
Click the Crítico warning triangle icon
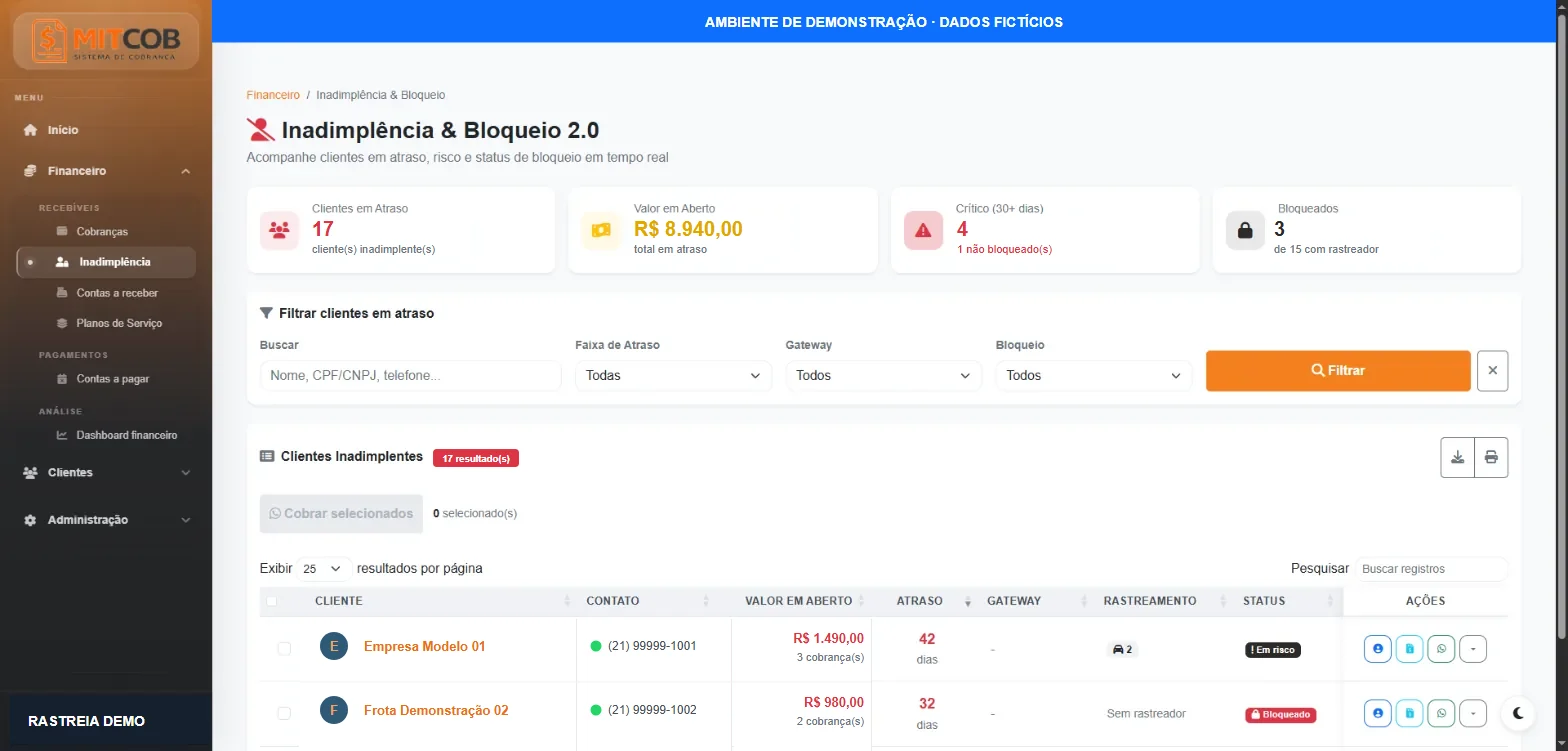pos(922,230)
